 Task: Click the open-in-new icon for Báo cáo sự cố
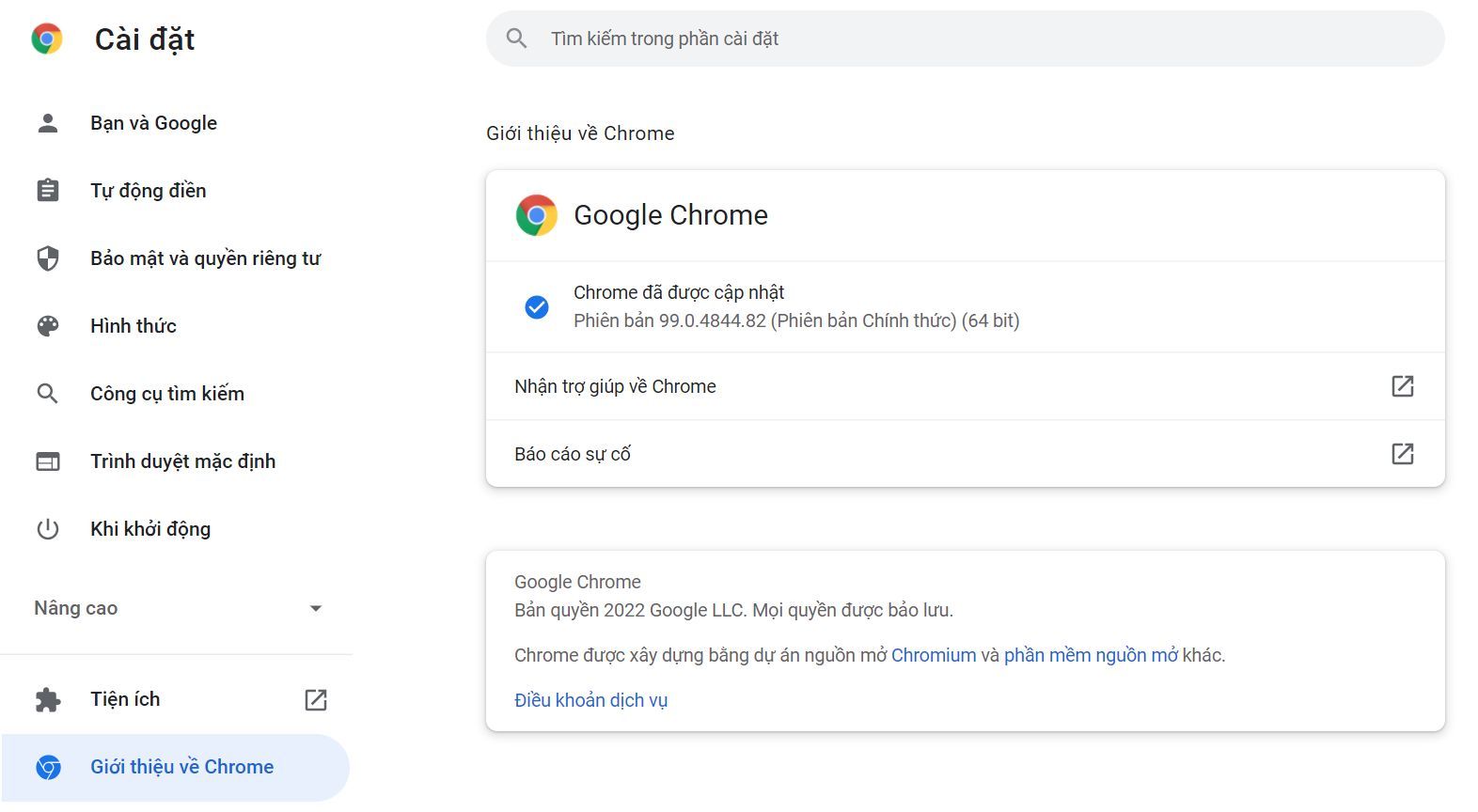(1403, 454)
